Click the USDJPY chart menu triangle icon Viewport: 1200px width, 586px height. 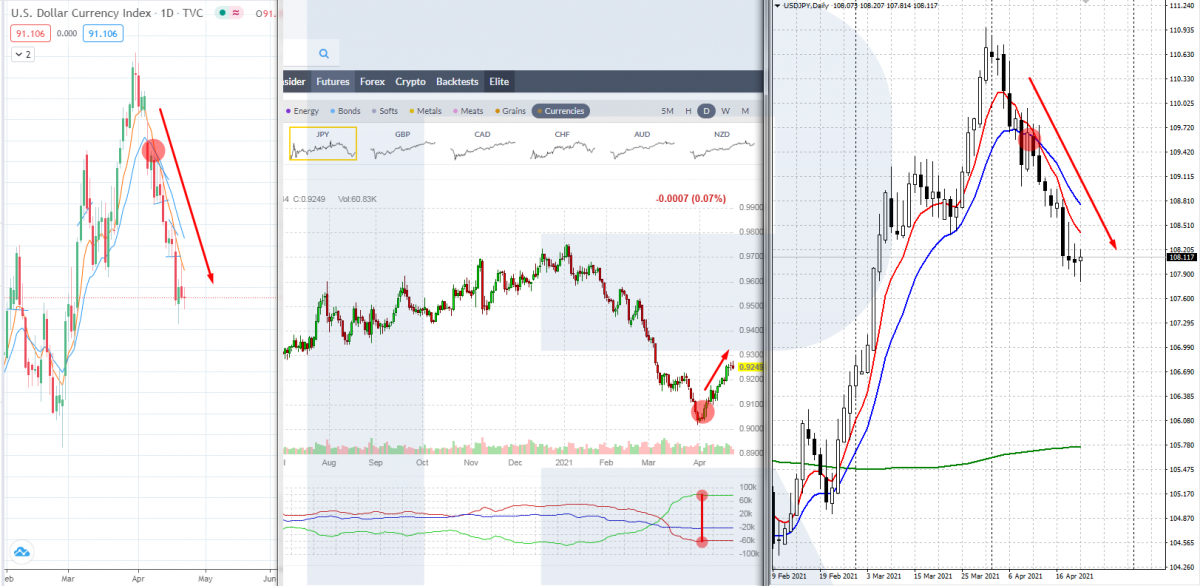point(778,5)
